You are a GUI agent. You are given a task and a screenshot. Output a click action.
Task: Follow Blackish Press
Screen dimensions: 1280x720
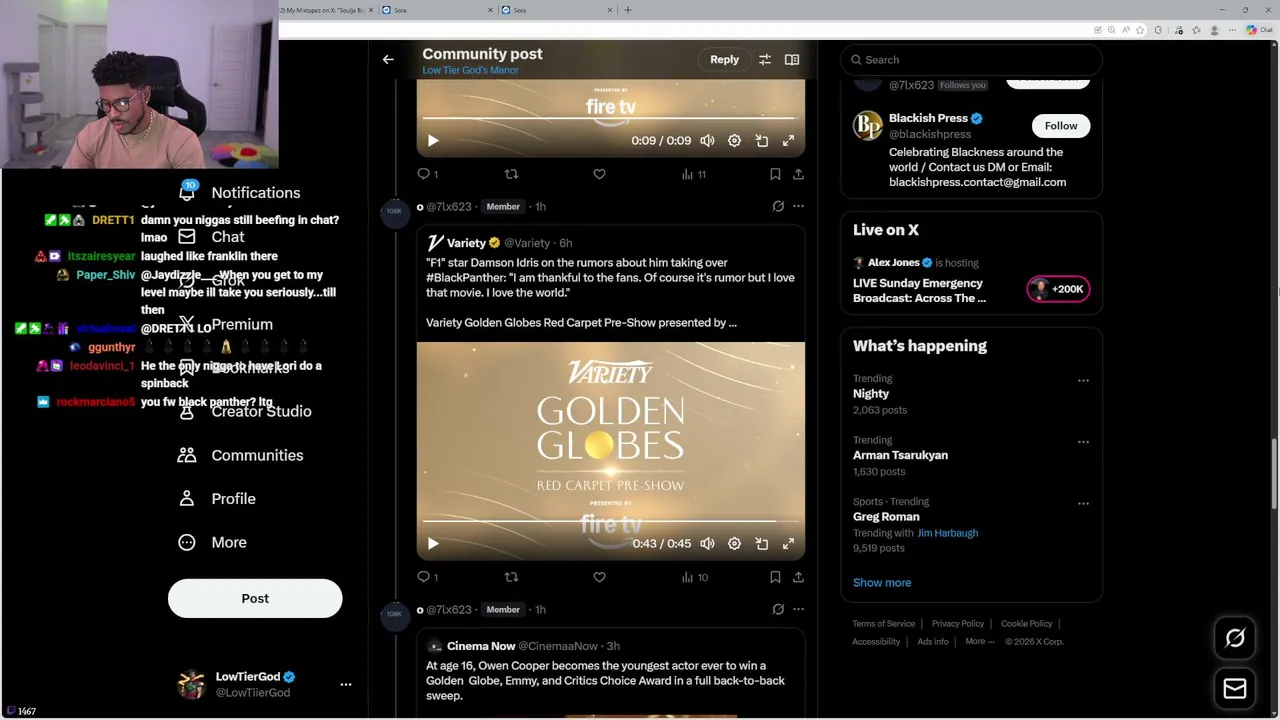[1061, 126]
